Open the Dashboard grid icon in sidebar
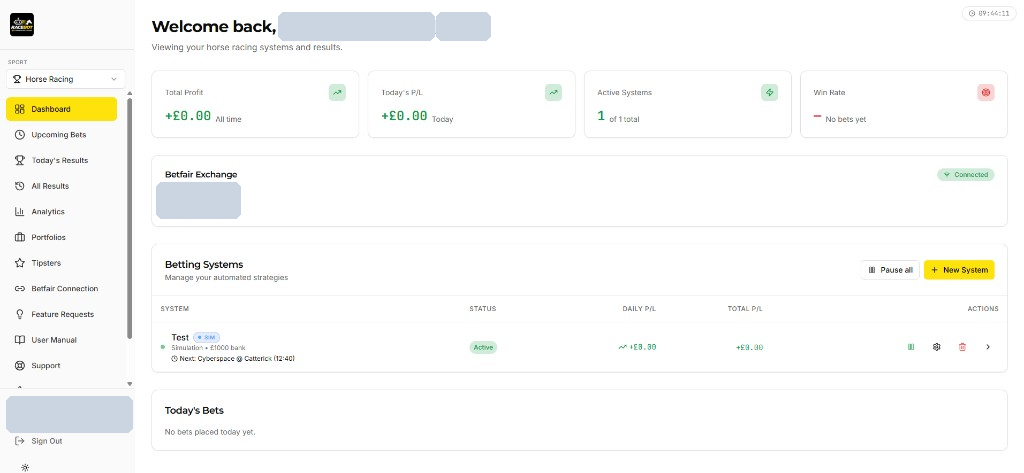 tap(20, 109)
